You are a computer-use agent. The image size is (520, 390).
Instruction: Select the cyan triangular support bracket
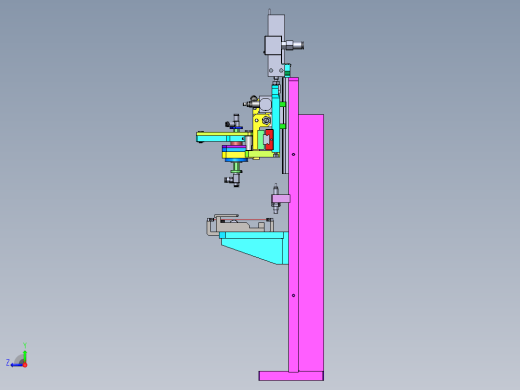tap(255, 247)
